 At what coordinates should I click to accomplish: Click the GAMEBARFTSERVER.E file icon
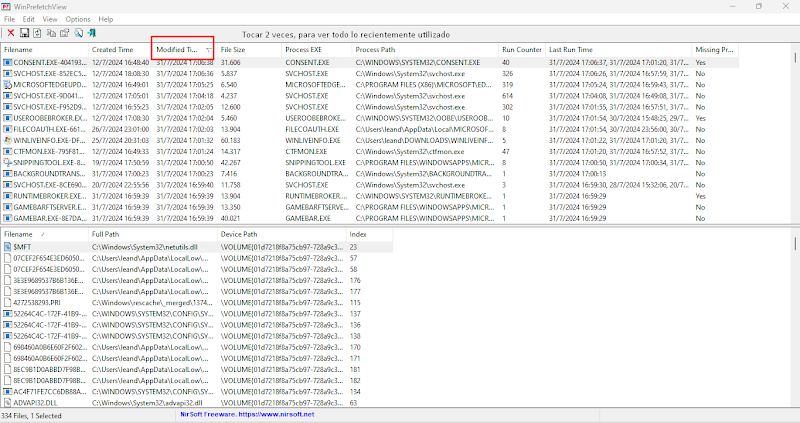pos(7,207)
